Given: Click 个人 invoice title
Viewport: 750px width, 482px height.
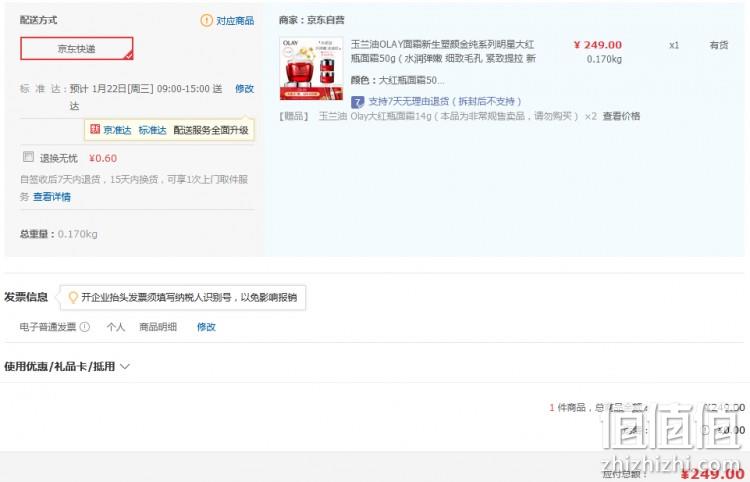Looking at the screenshot, I should click(x=116, y=327).
